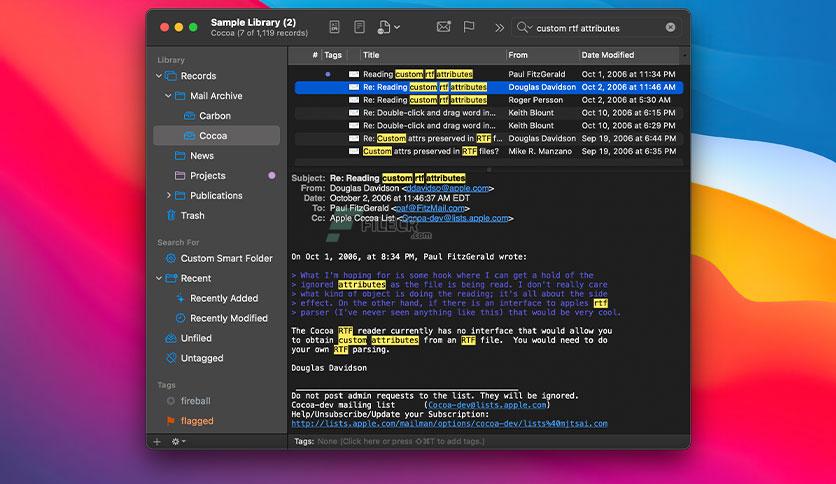Show Unfiled records
This screenshot has height=484, width=836.
(196, 338)
